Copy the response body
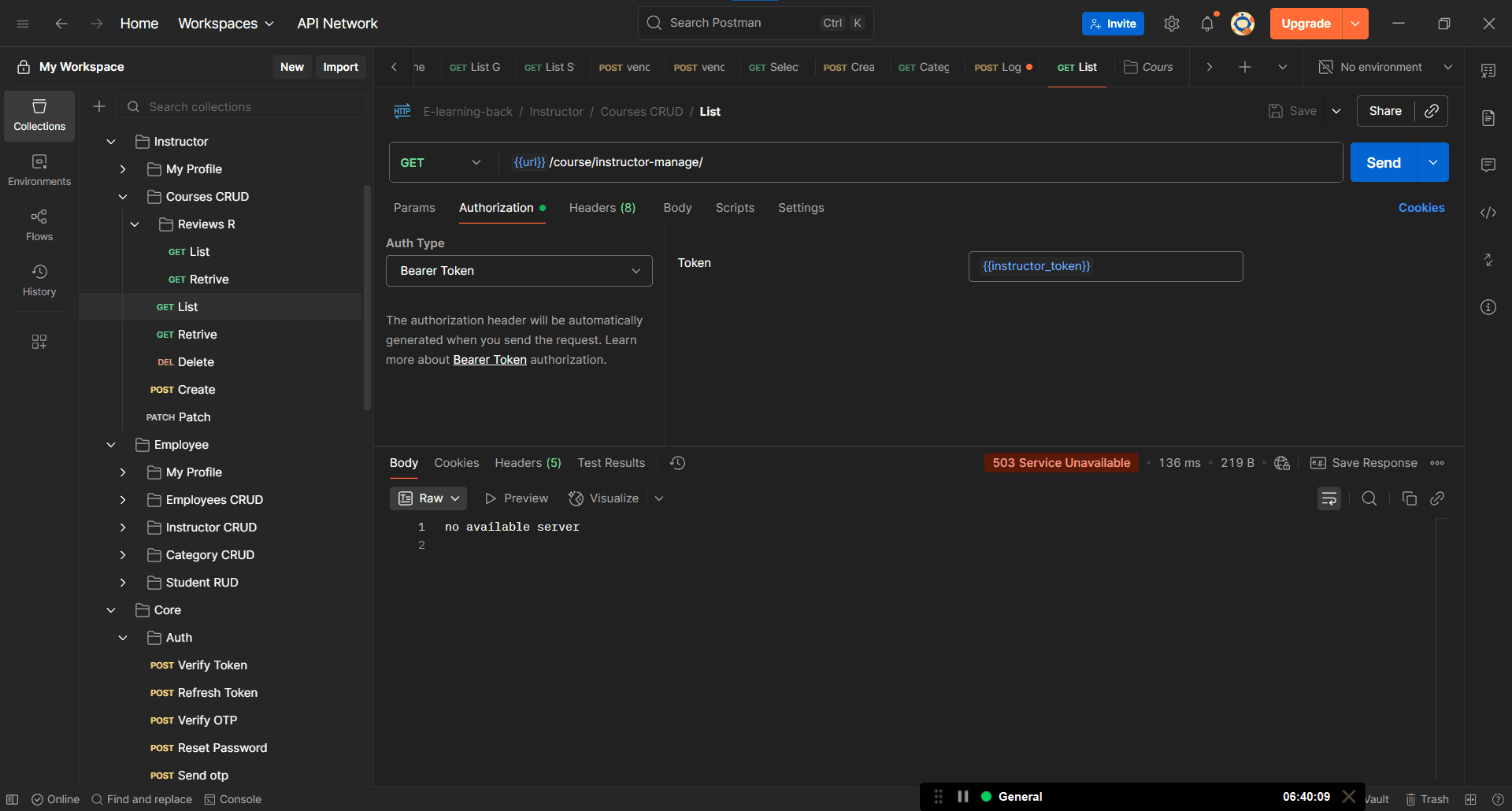1512x811 pixels. pos(1410,498)
